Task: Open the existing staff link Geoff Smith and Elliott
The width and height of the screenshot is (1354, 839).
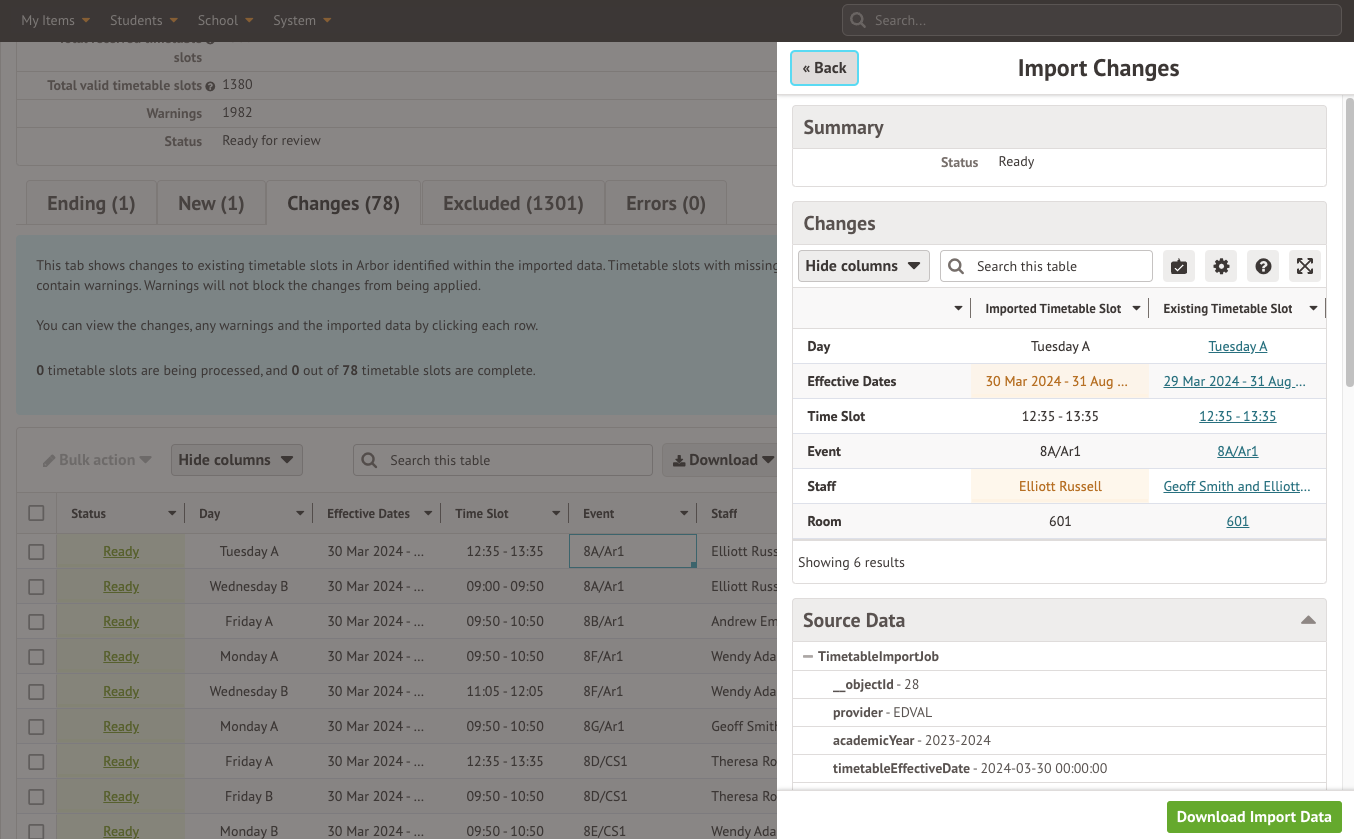Action: point(1236,486)
